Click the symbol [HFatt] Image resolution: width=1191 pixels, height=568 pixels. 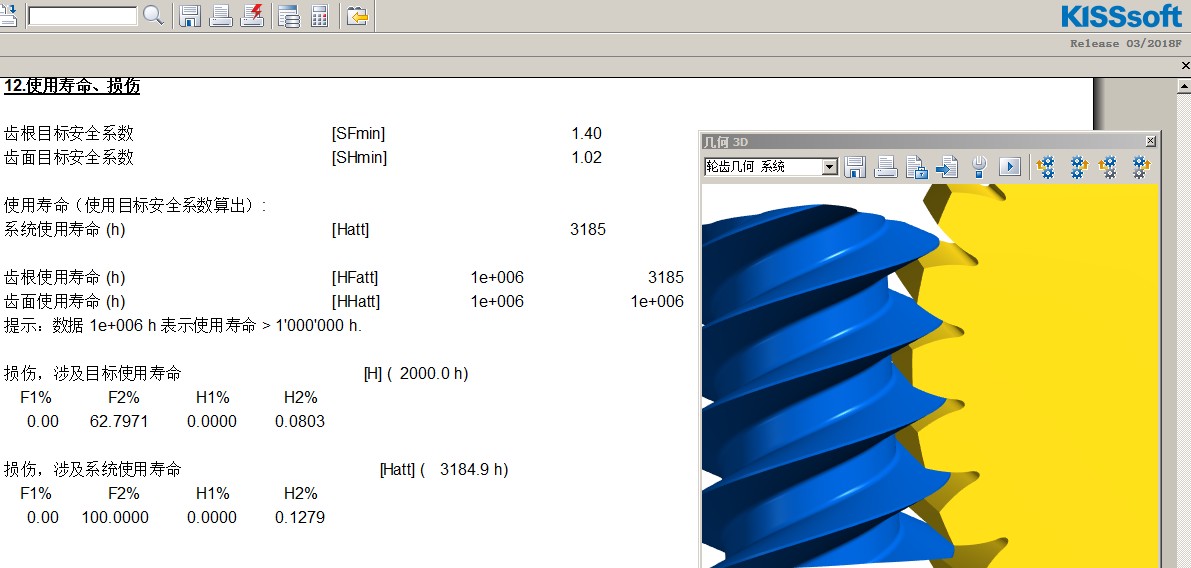(x=355, y=278)
